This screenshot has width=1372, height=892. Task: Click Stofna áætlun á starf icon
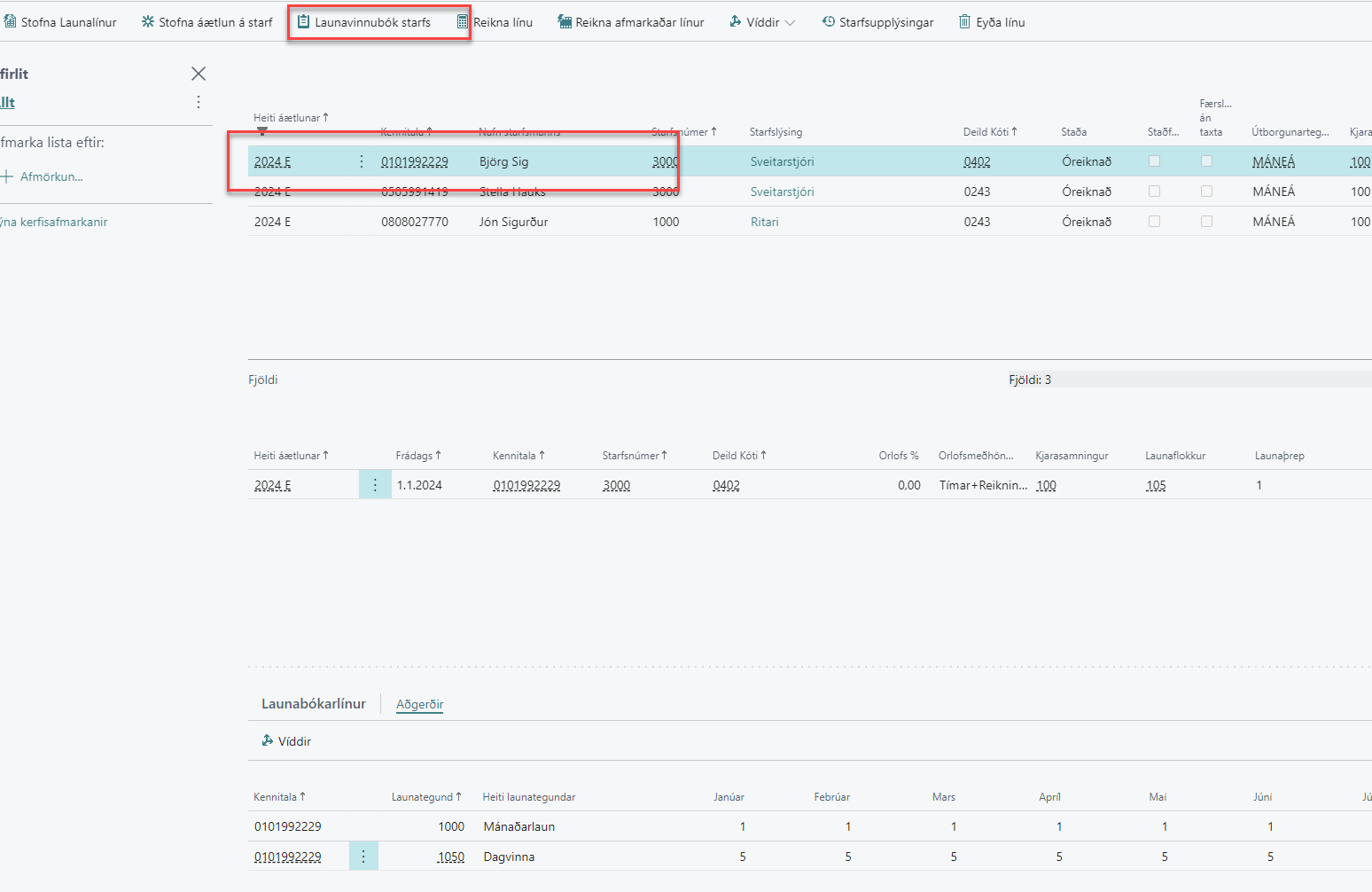148,22
